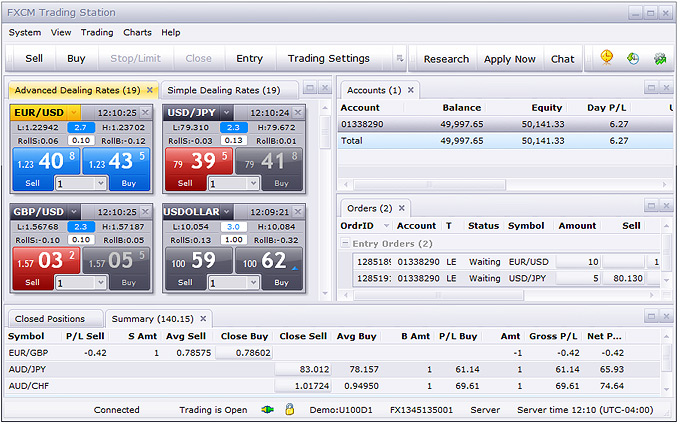Sell GBP/USD at 1.57032

click(46, 268)
